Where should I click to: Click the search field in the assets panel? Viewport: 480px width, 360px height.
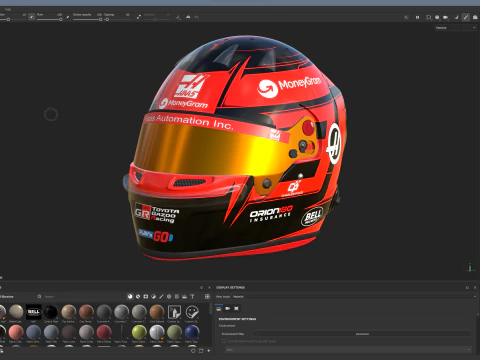[x=80, y=296]
